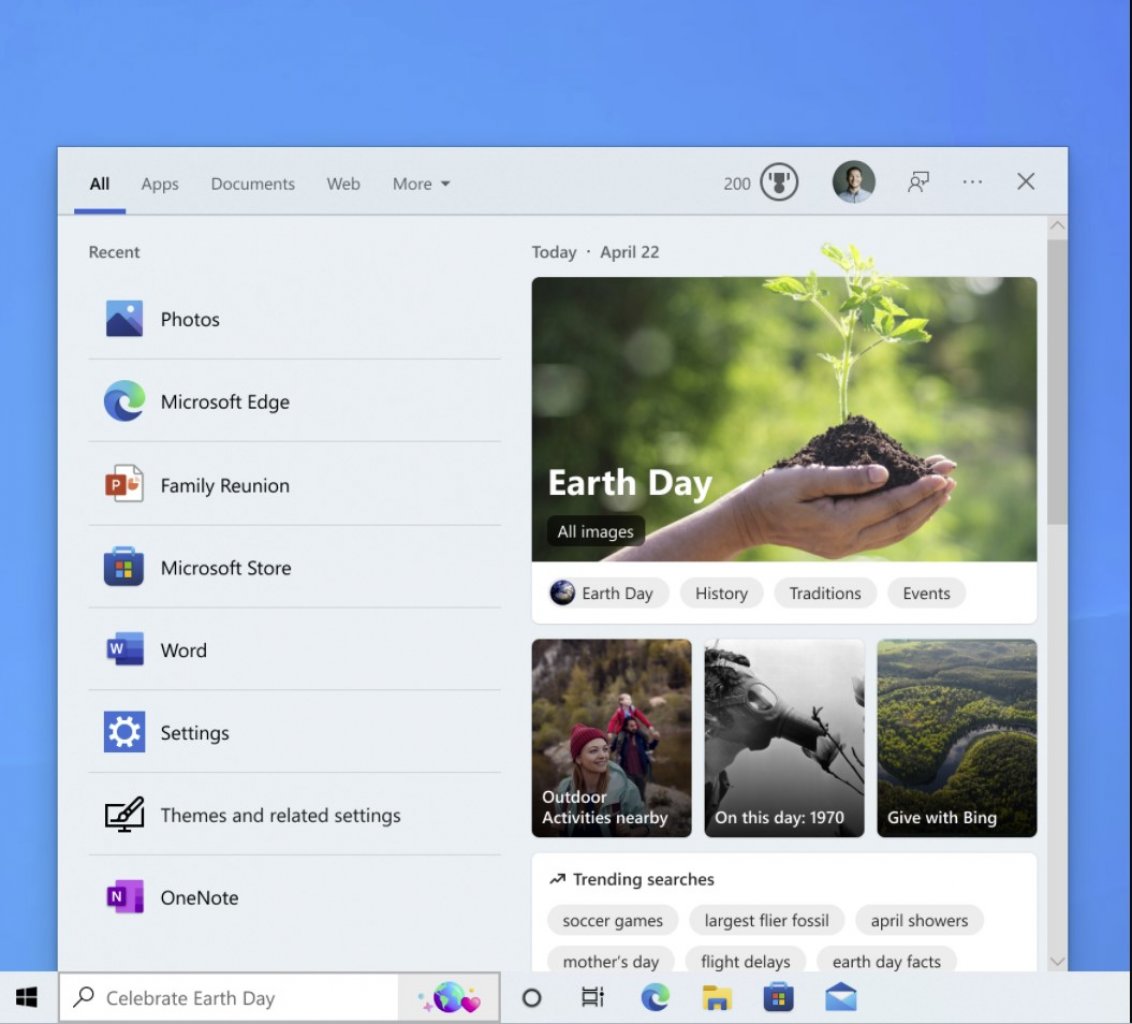The height and width of the screenshot is (1024, 1132).
Task: Search trending soccer games
Action: tap(612, 920)
